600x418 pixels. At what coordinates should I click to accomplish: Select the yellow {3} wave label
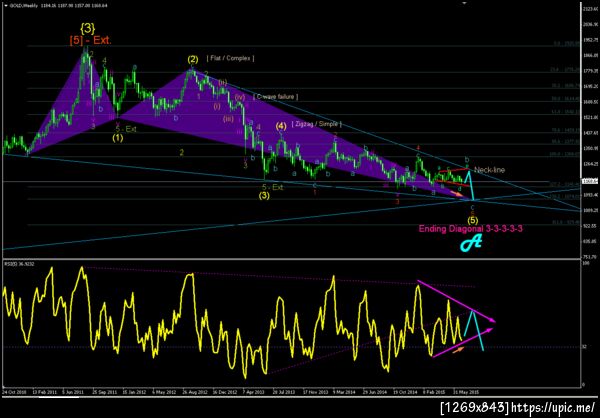pos(87,28)
